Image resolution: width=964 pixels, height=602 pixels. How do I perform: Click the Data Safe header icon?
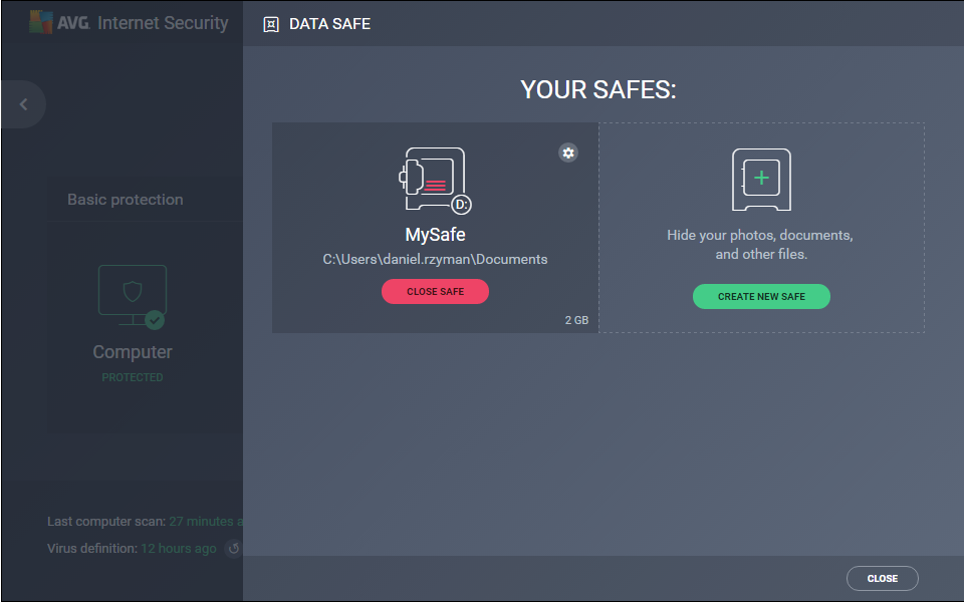tap(271, 24)
